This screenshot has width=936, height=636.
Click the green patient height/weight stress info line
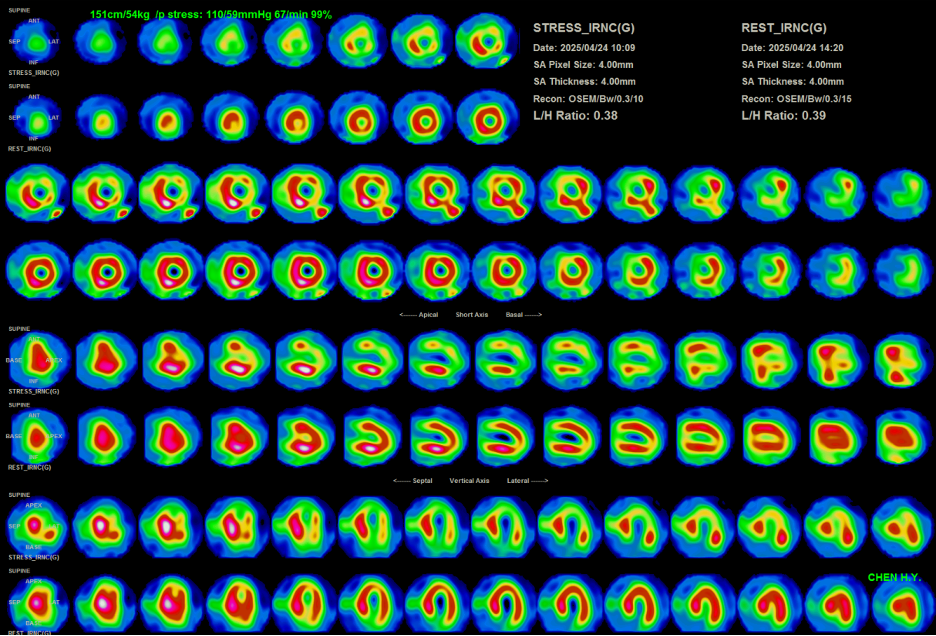point(211,16)
